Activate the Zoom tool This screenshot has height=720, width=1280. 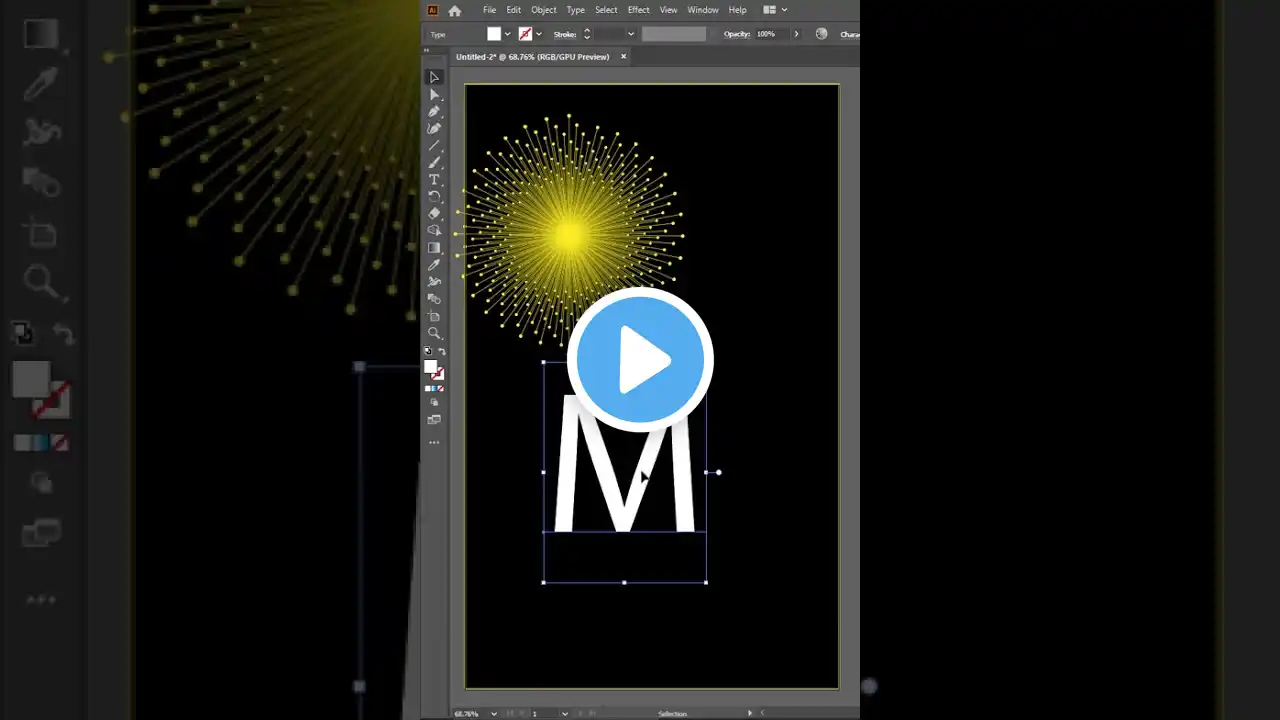click(434, 333)
